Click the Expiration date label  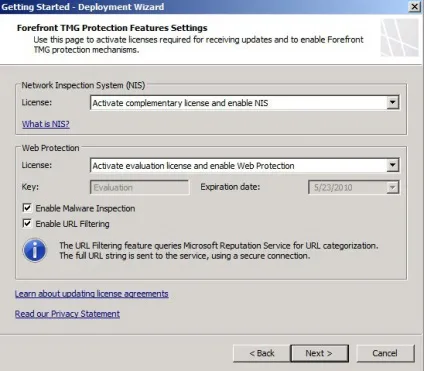click(230, 187)
